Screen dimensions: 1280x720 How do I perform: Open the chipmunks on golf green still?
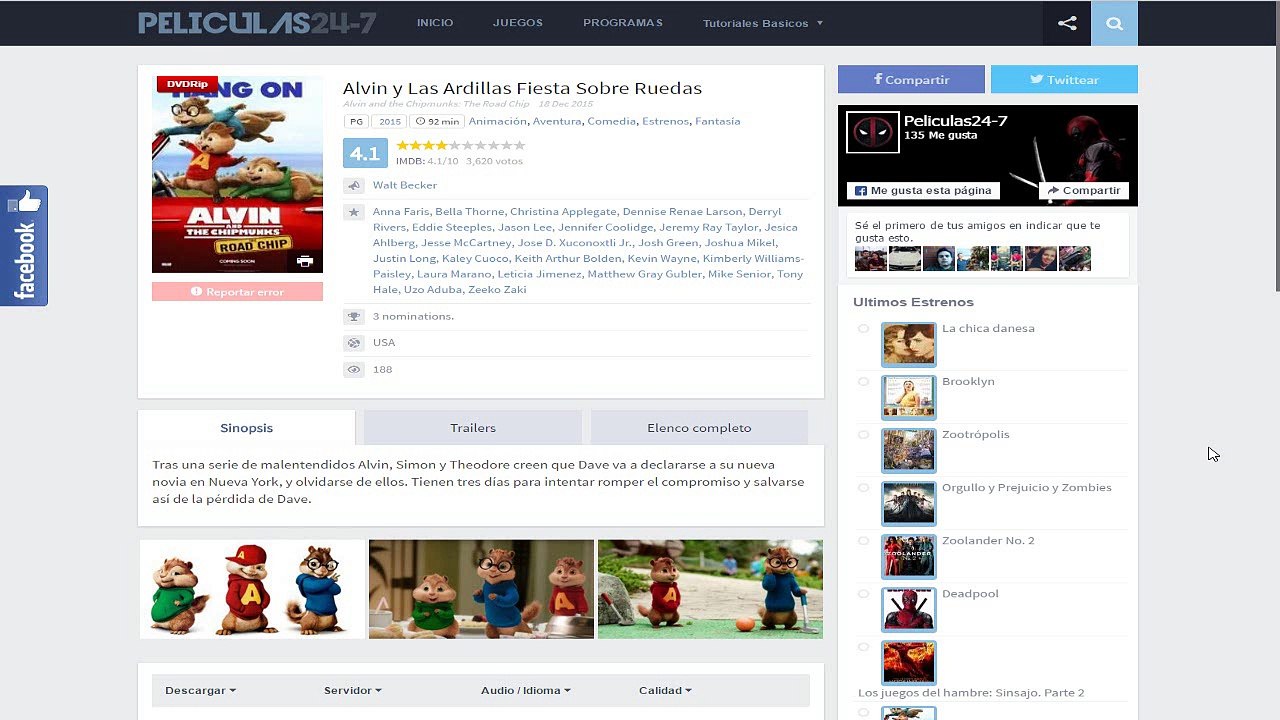(710, 589)
